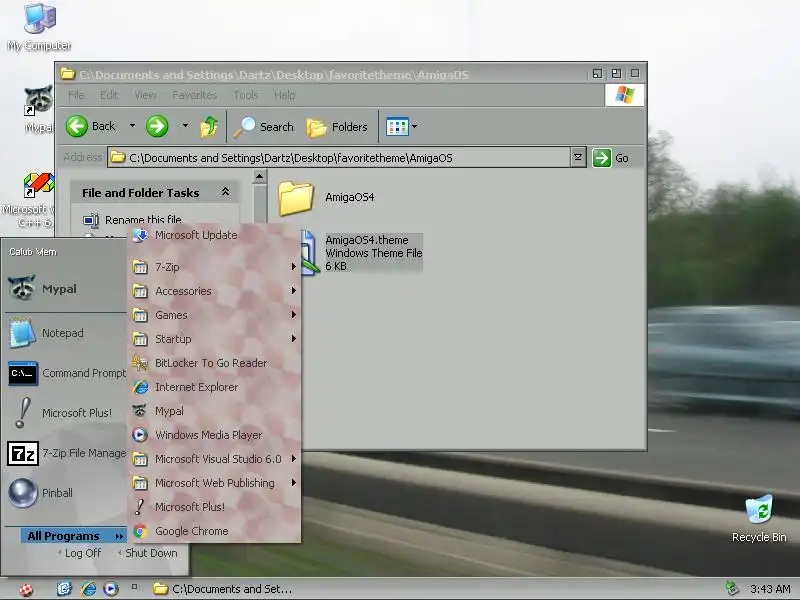Viewport: 800px width, 600px height.
Task: Open Media Player from quick launch
Action: (x=111, y=589)
